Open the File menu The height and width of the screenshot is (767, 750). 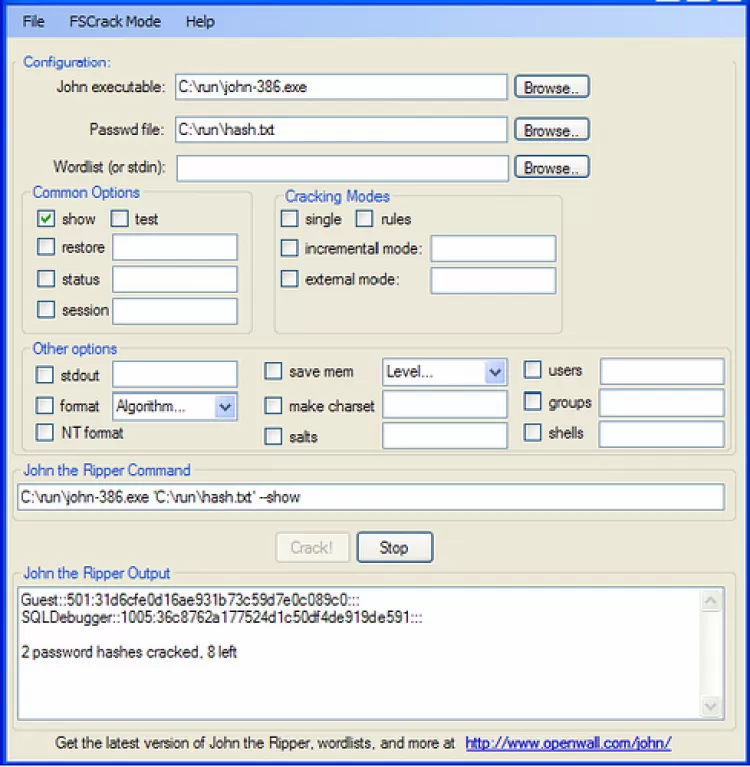click(x=33, y=22)
